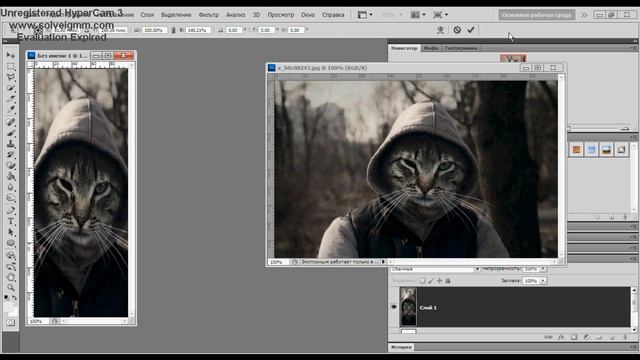Open status bar info arrow in large document
This screenshot has height=360, width=640.
click(x=383, y=262)
